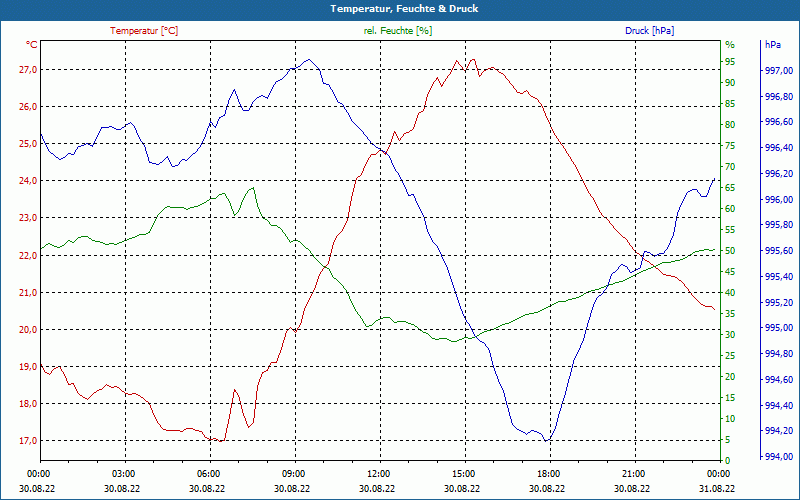Select the red "Temperatur [°C]" legend label
The image size is (800, 500).
click(x=144, y=31)
